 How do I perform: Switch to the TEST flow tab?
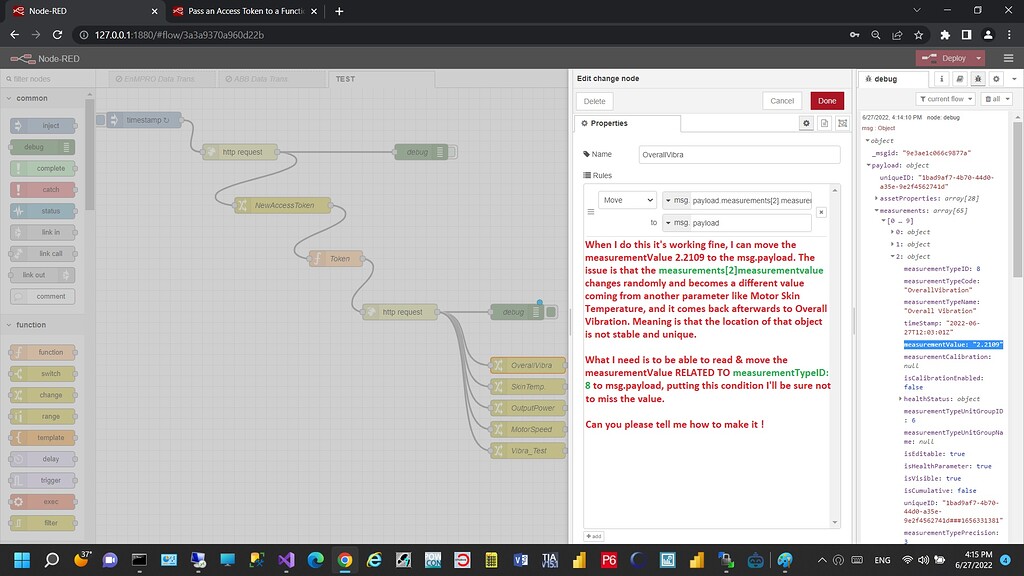343,77
